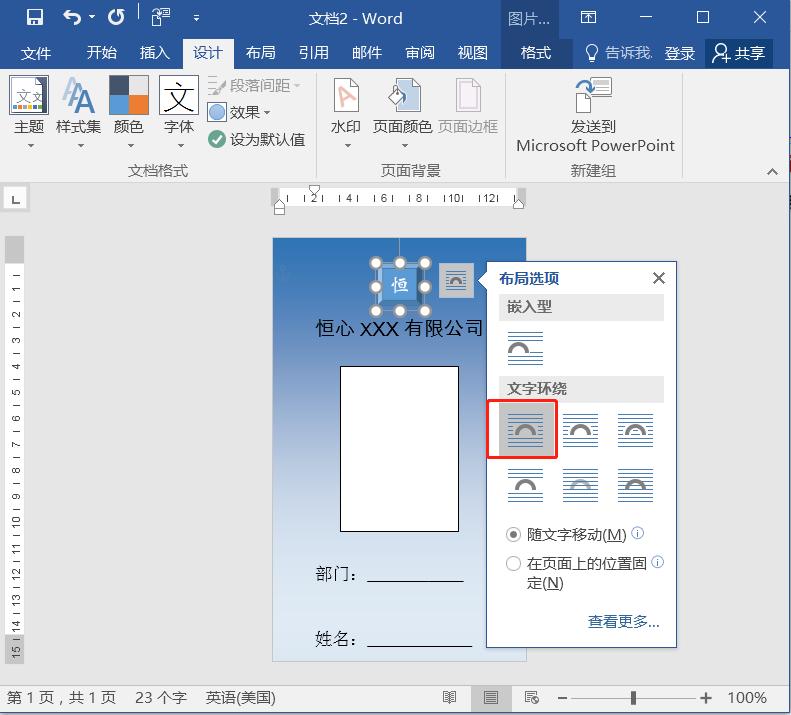Click the 部门 underline field
Image resolution: width=791 pixels, height=715 pixels.
coord(415,575)
